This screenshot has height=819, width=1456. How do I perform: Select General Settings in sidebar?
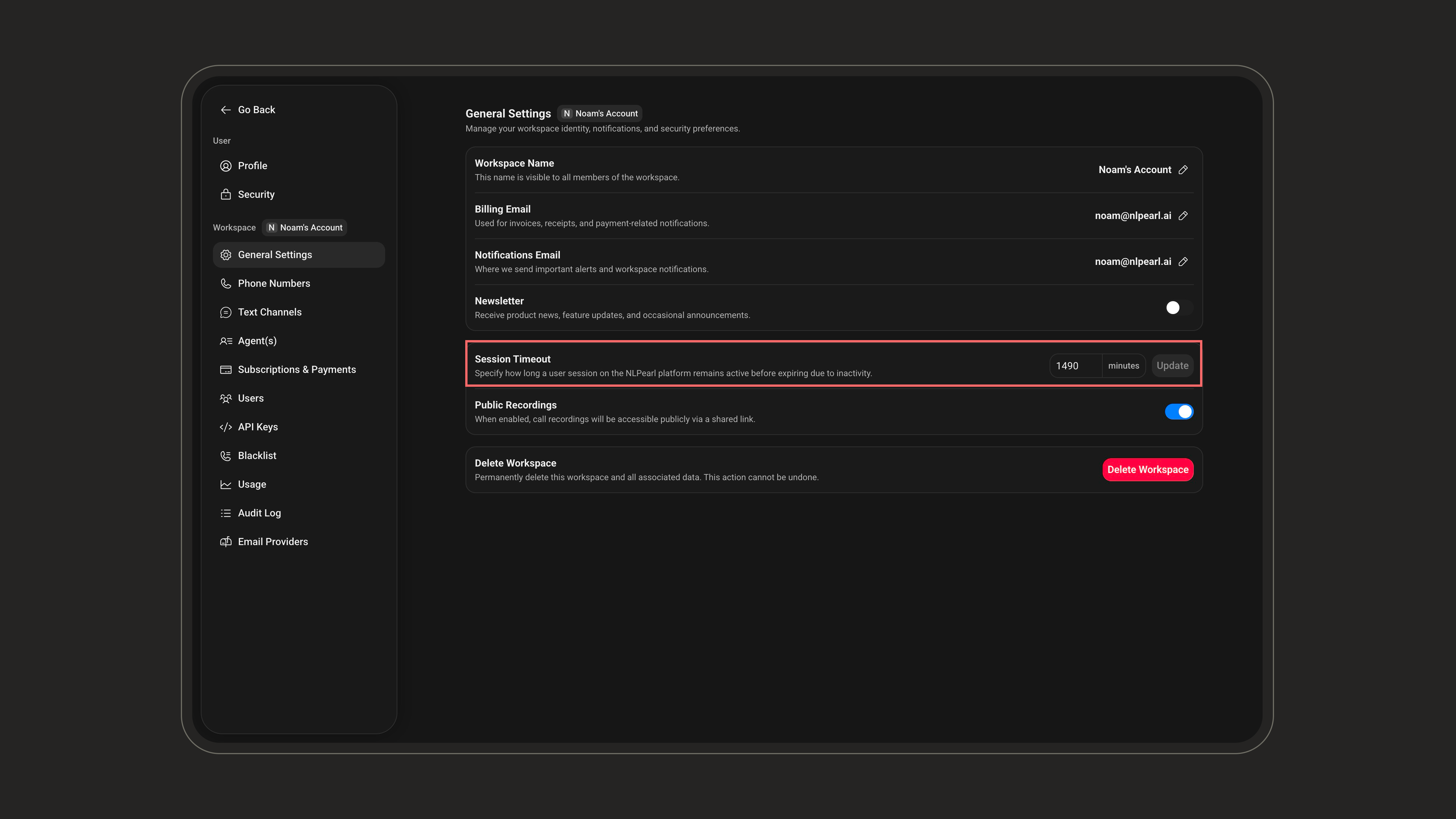[x=298, y=255]
